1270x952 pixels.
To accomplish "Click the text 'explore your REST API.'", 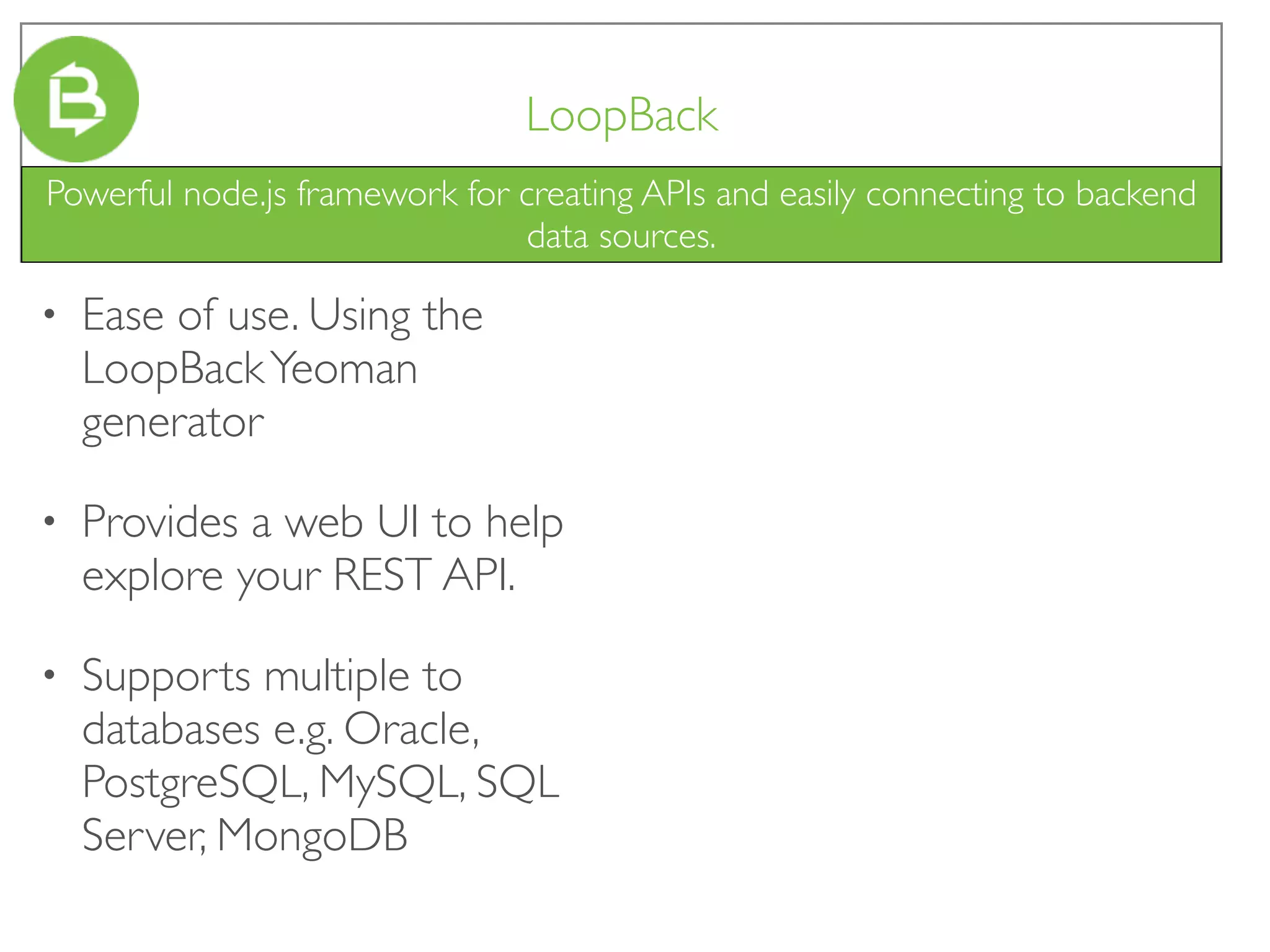I will click(298, 575).
